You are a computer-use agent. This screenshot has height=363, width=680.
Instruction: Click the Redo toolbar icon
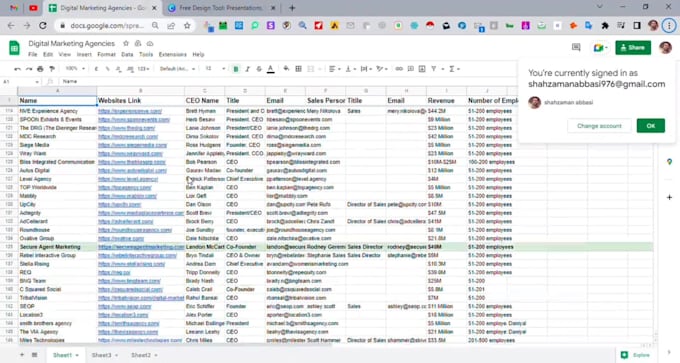click(29, 69)
